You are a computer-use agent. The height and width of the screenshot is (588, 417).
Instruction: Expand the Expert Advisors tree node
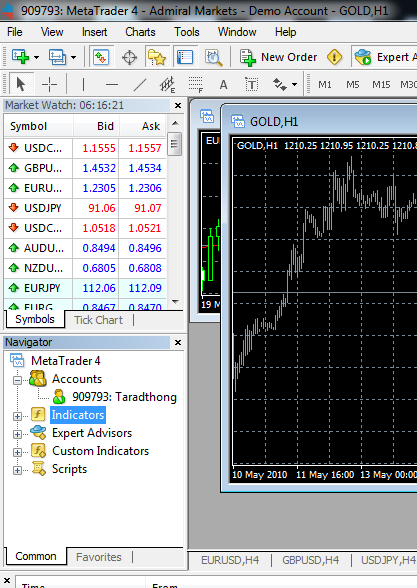coord(17,434)
